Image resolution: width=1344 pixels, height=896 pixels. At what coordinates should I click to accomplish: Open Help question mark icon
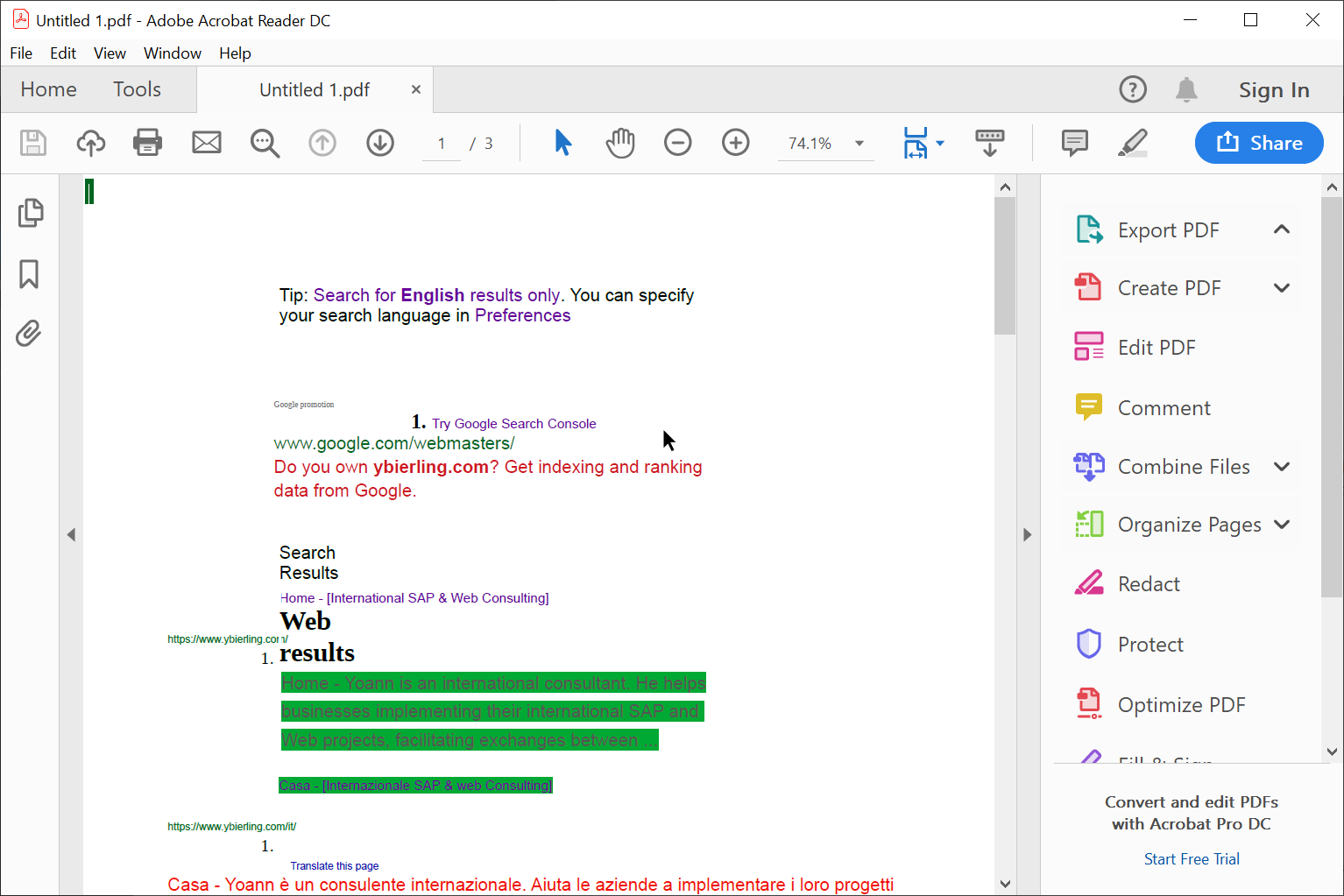click(x=1133, y=89)
